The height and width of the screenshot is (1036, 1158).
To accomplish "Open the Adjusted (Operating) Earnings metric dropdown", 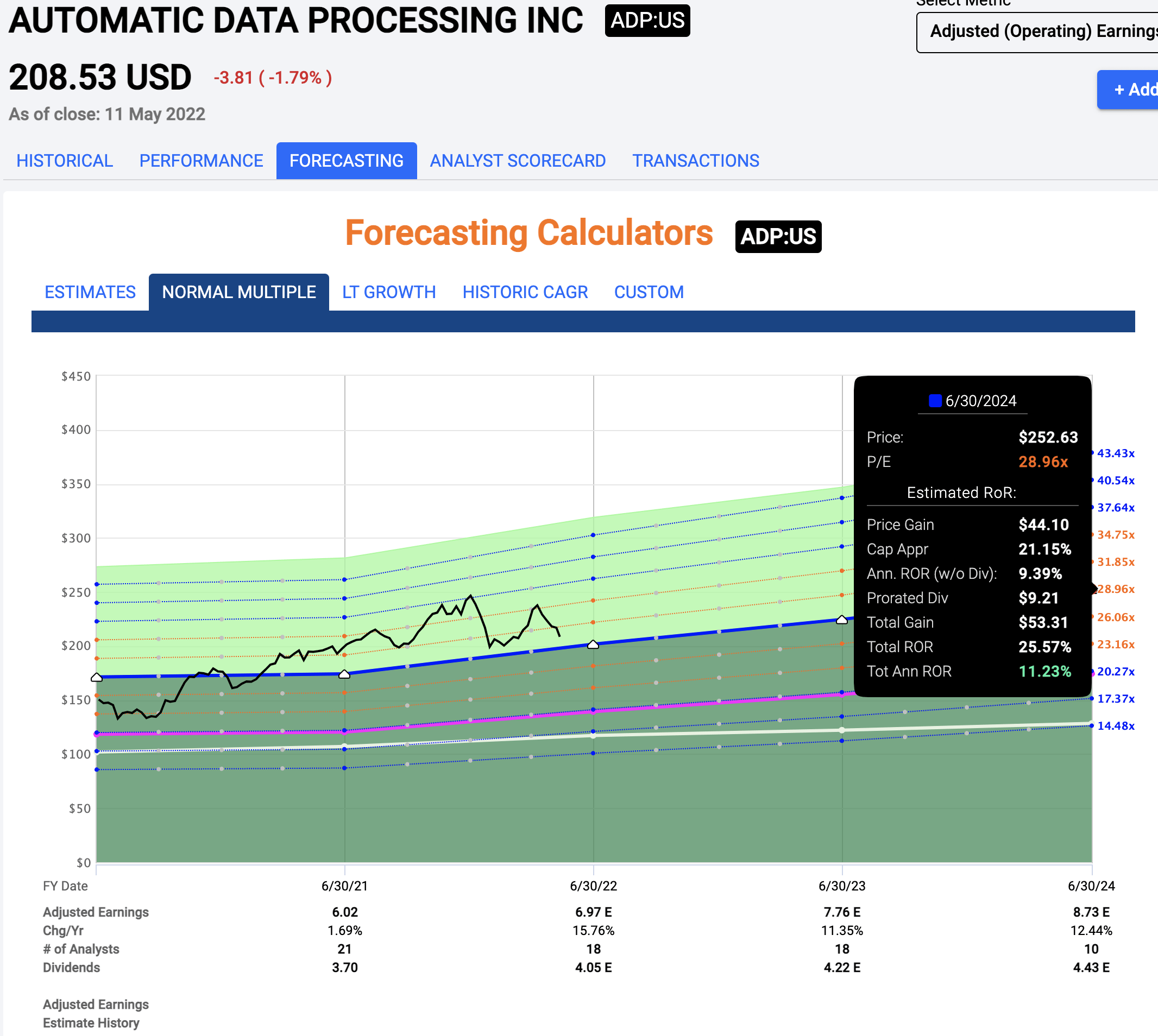I will coord(1037,32).
